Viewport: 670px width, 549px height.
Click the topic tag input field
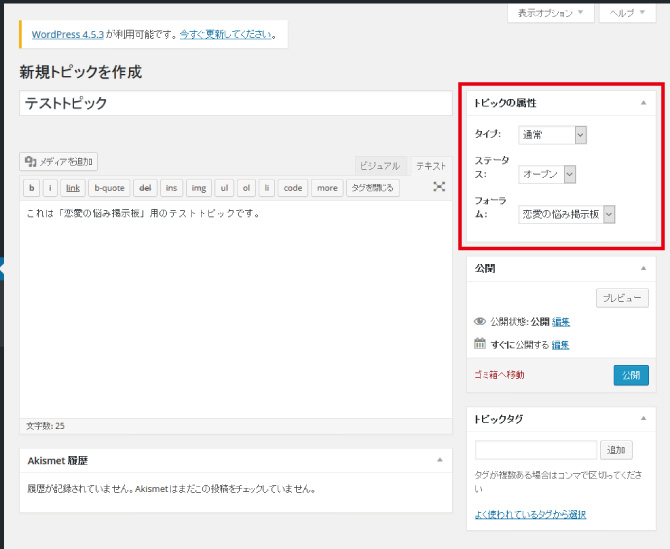[536, 450]
